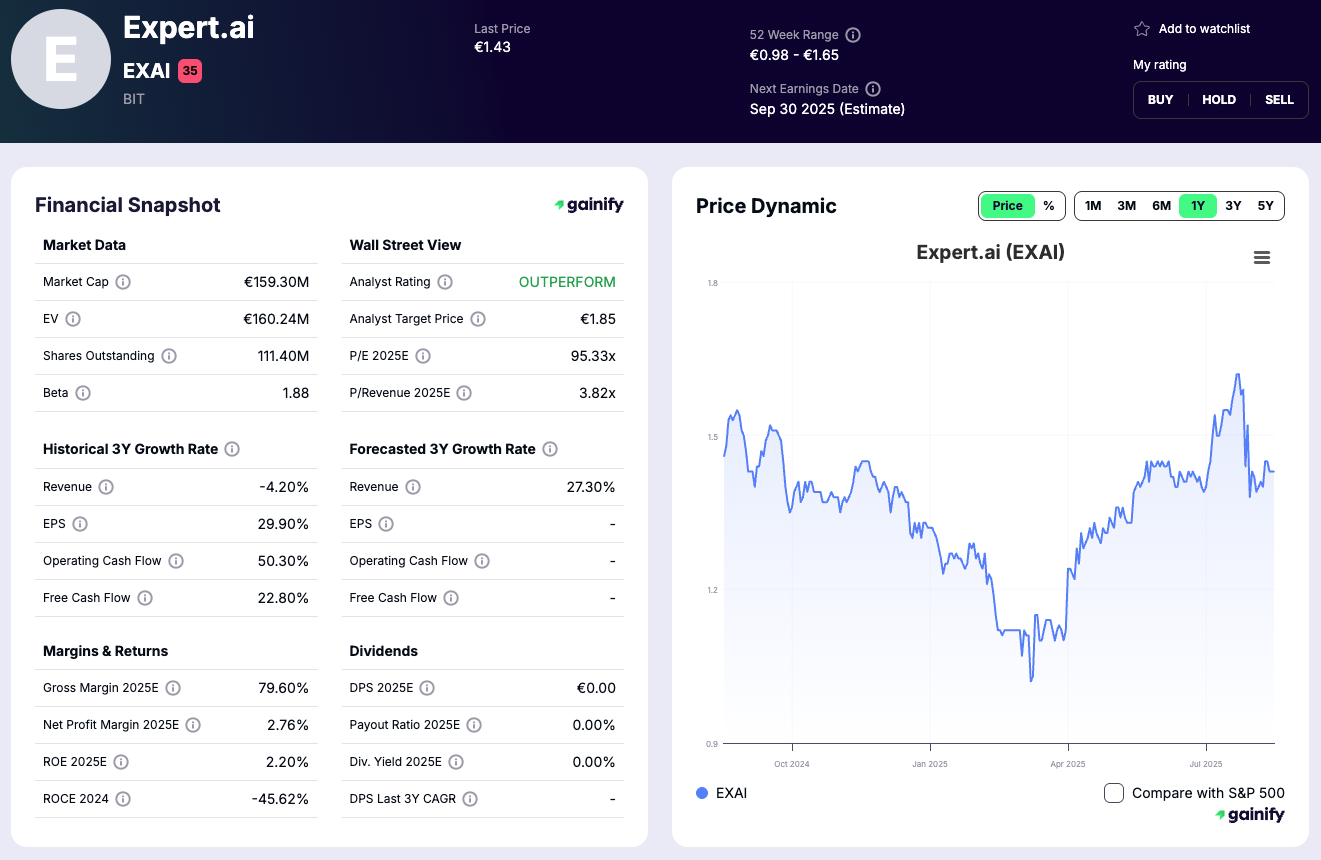Switch chart to Price mode
The image size is (1321, 860).
[x=1007, y=206]
